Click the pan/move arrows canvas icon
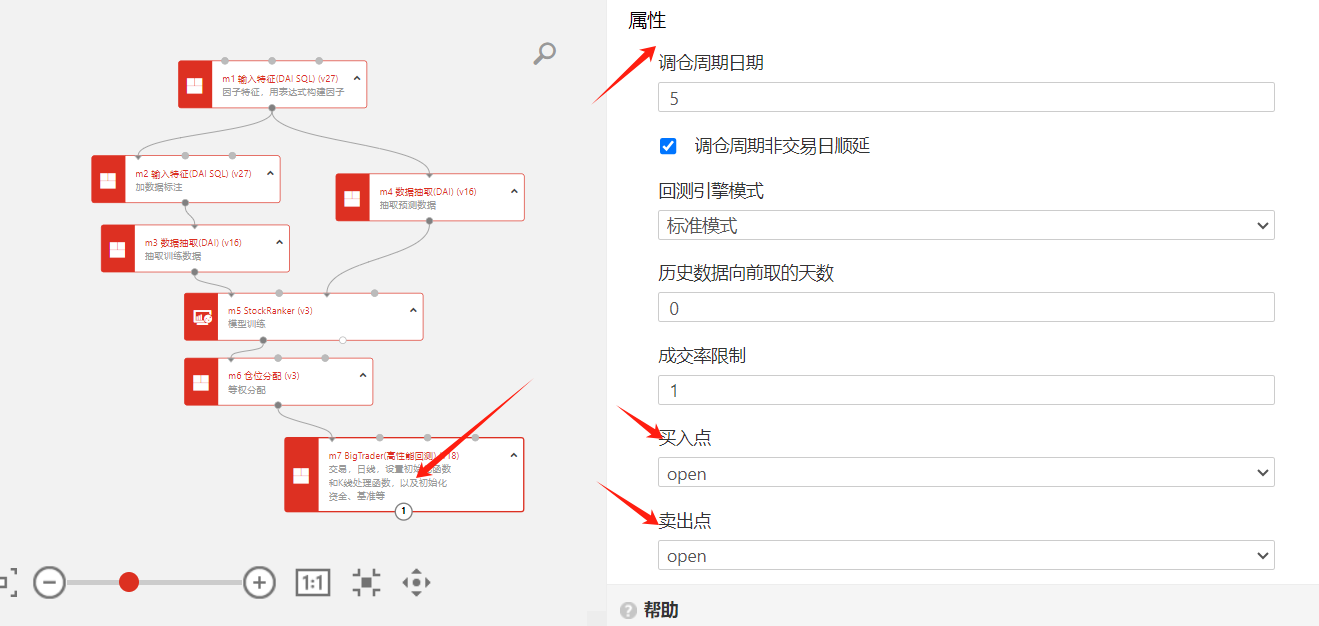The width and height of the screenshot is (1319, 626). coord(416,582)
